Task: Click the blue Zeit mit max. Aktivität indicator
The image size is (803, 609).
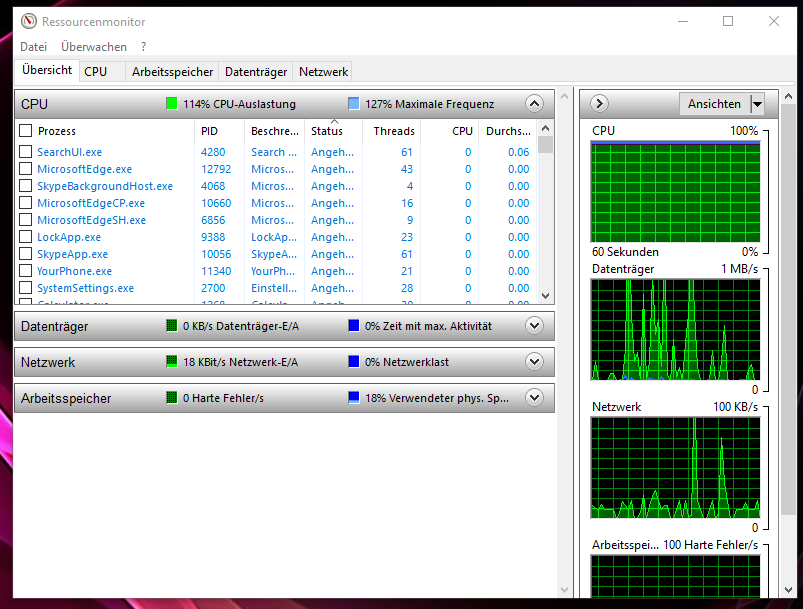Action: click(353, 326)
